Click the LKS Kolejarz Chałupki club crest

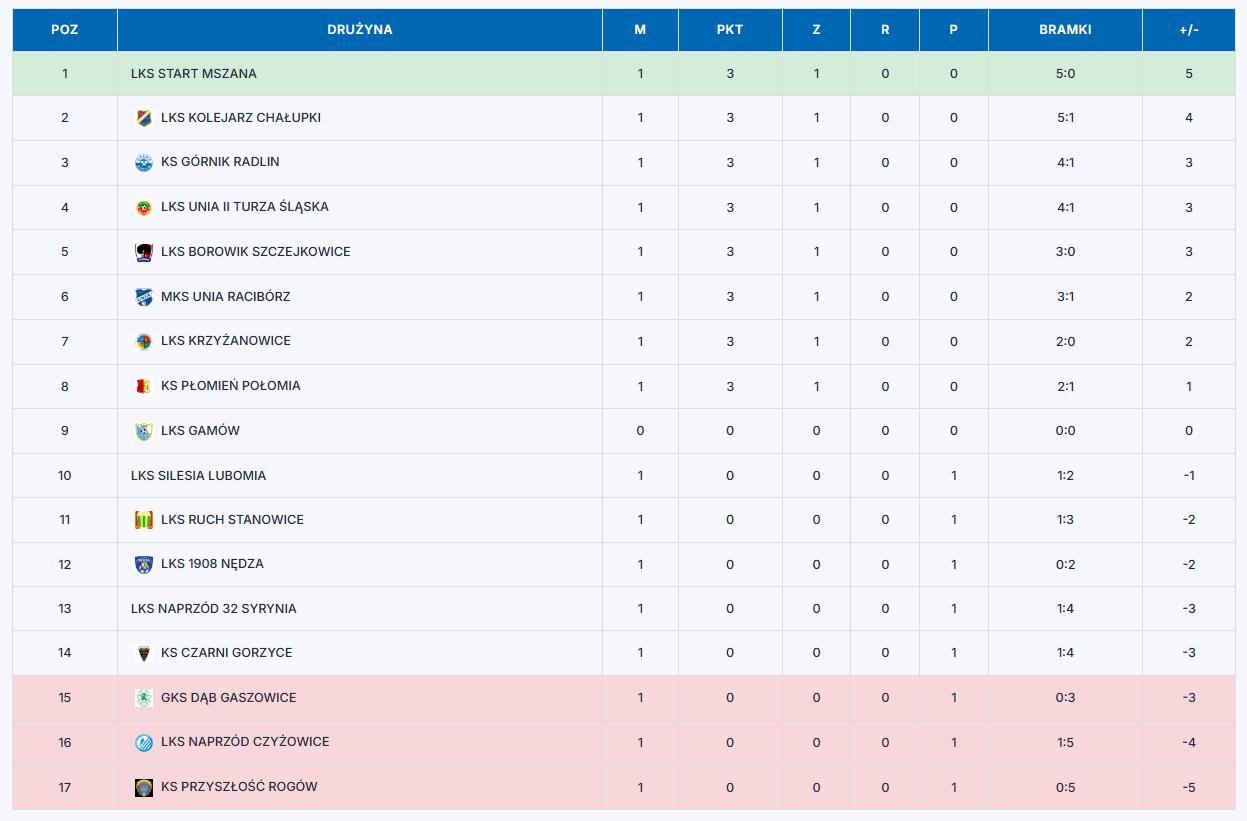click(x=144, y=118)
